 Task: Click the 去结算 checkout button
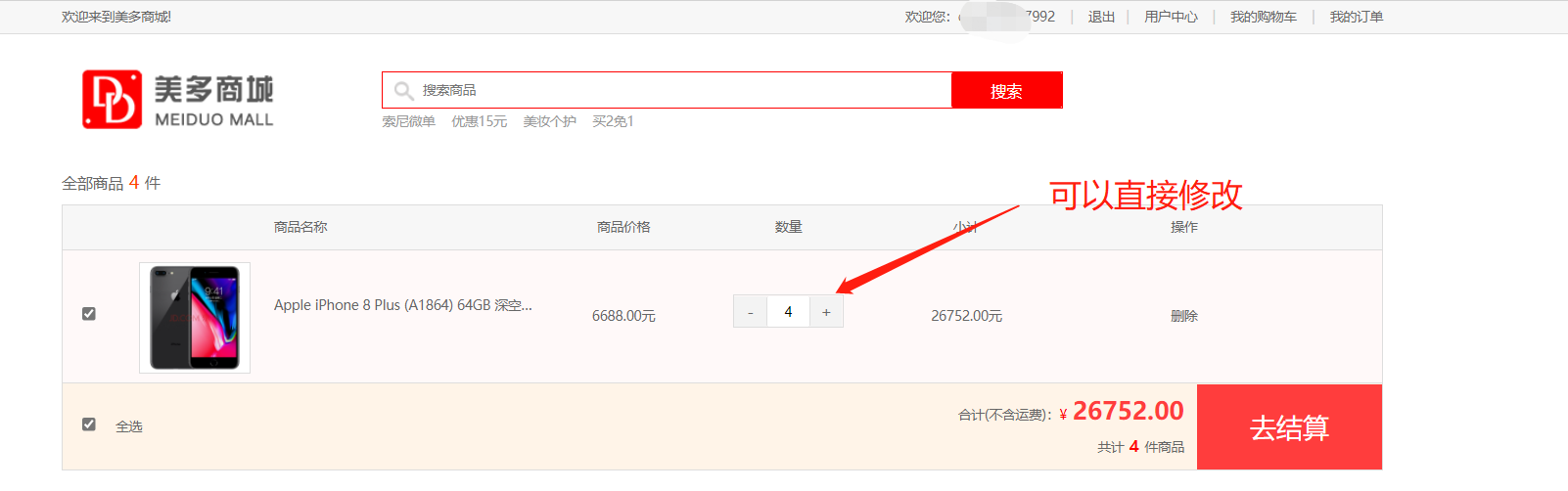click(1289, 427)
